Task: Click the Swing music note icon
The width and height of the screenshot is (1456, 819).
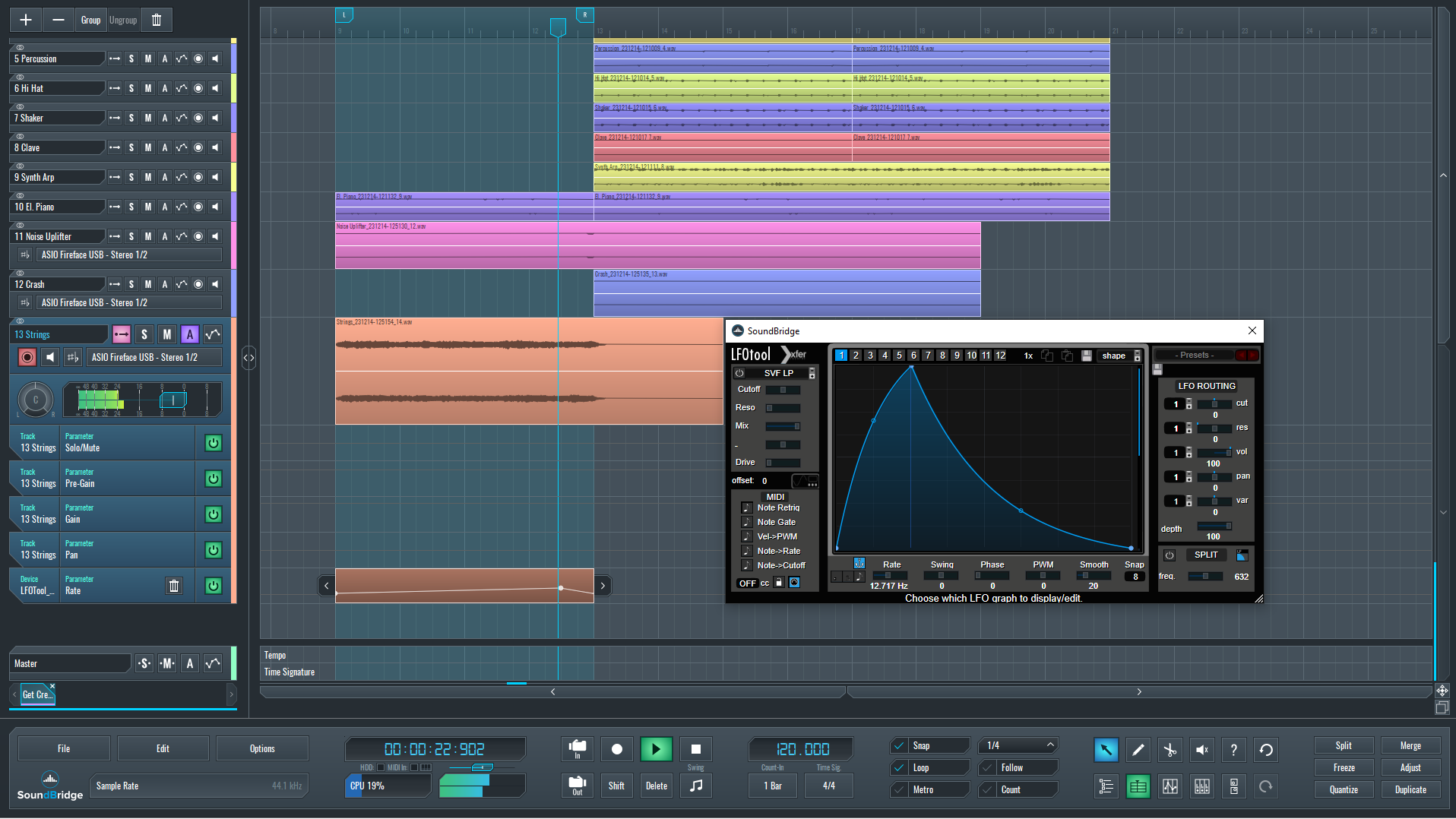Action: tap(696, 786)
